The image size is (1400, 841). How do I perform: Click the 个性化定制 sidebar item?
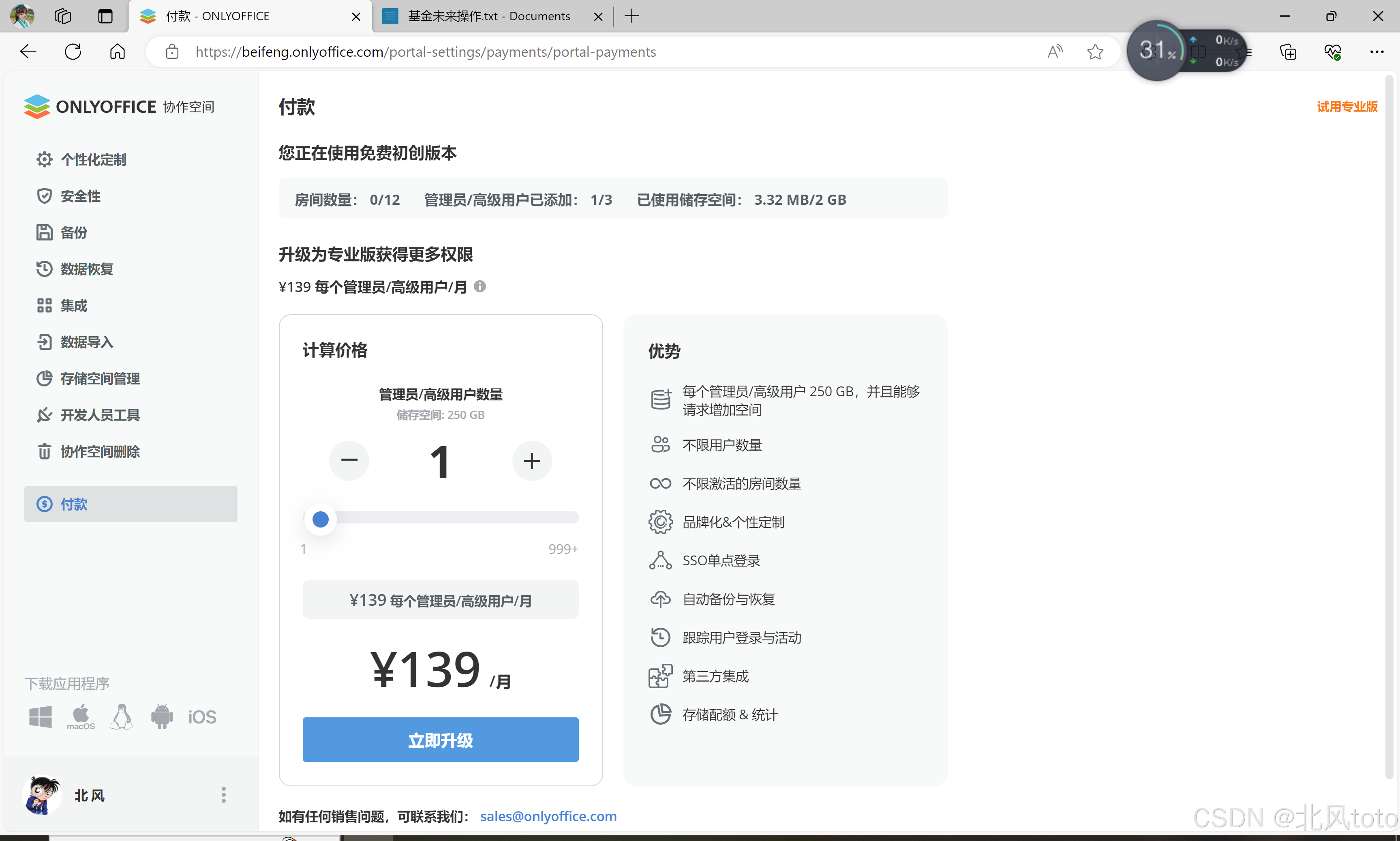[94, 159]
